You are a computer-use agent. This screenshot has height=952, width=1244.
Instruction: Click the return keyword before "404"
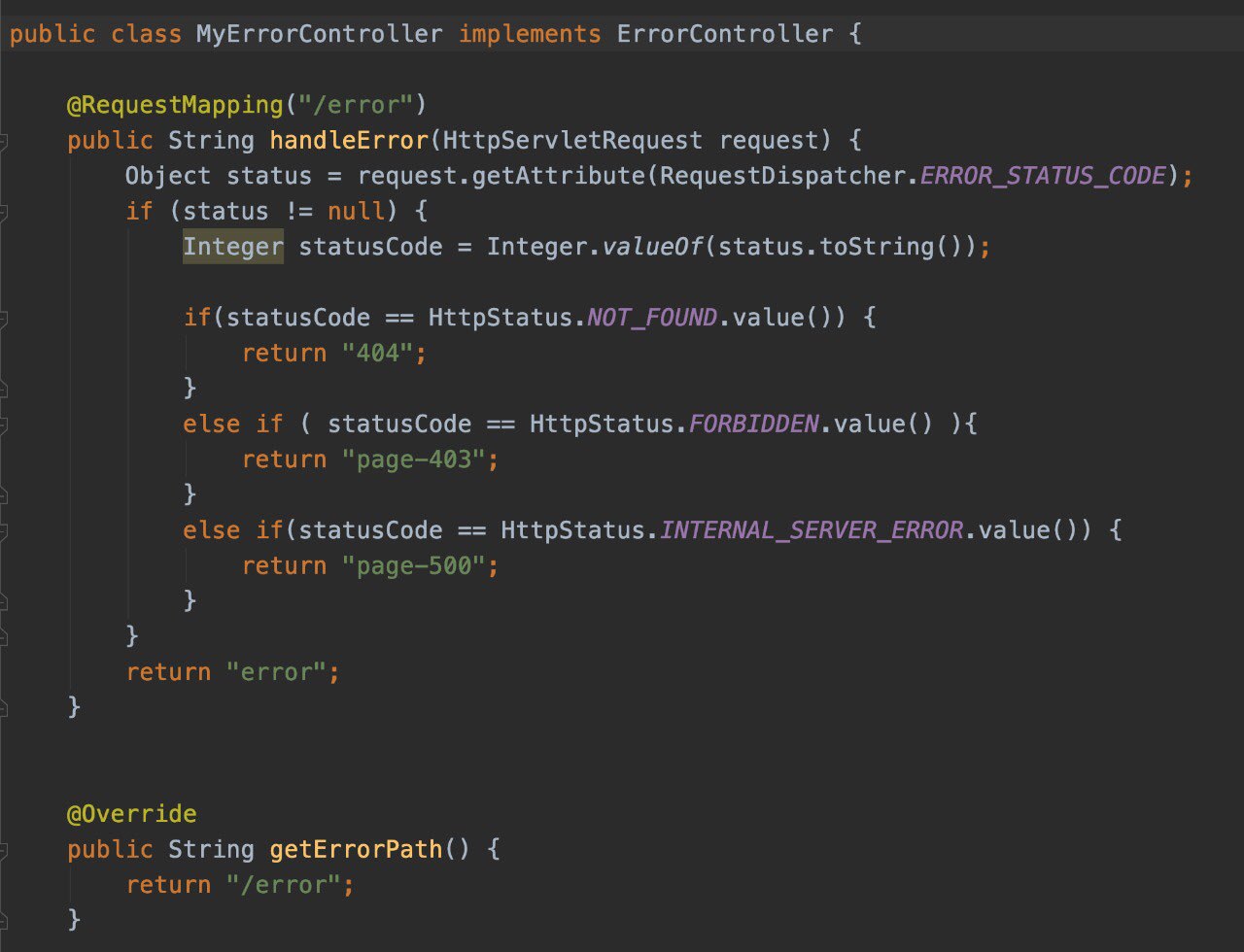(x=284, y=353)
